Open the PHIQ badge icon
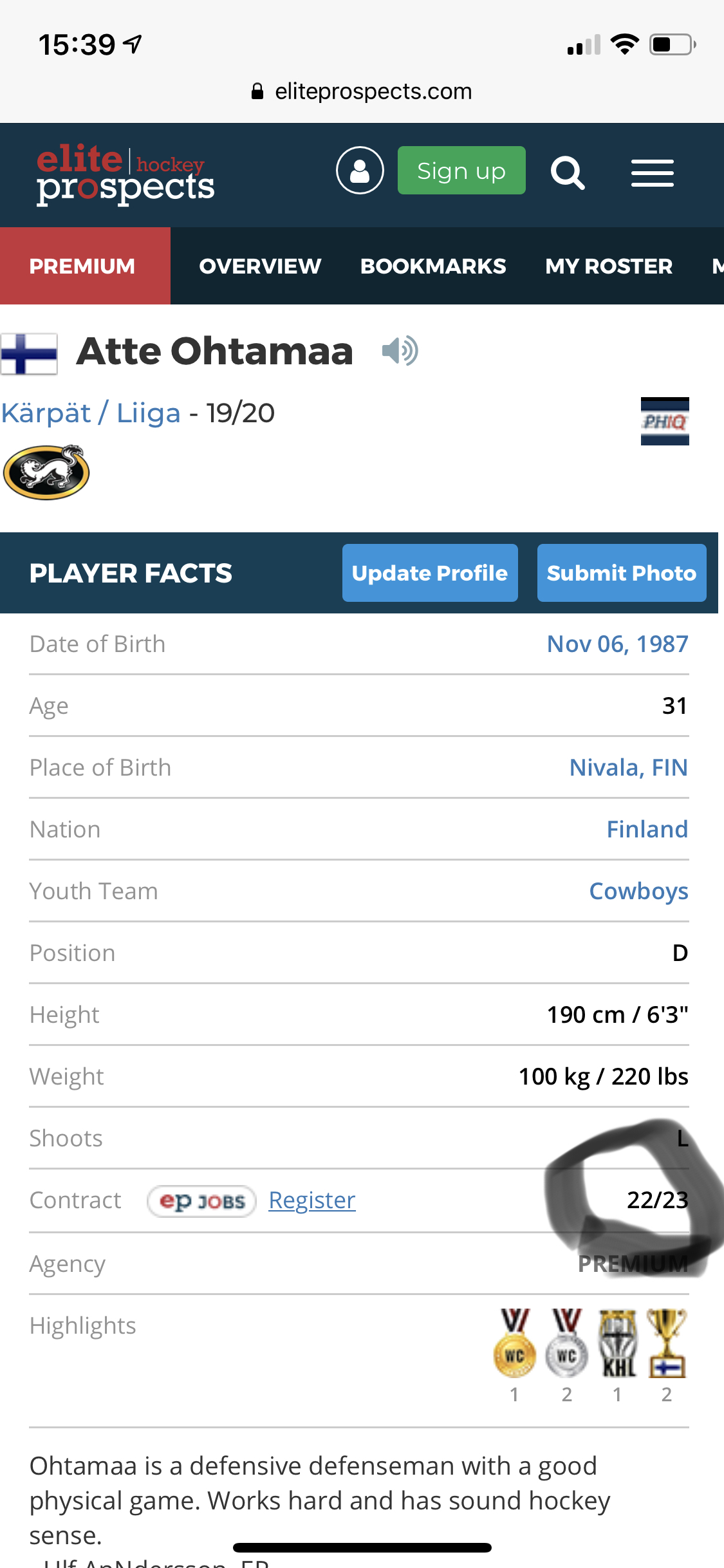The width and height of the screenshot is (724, 1568). [x=665, y=422]
